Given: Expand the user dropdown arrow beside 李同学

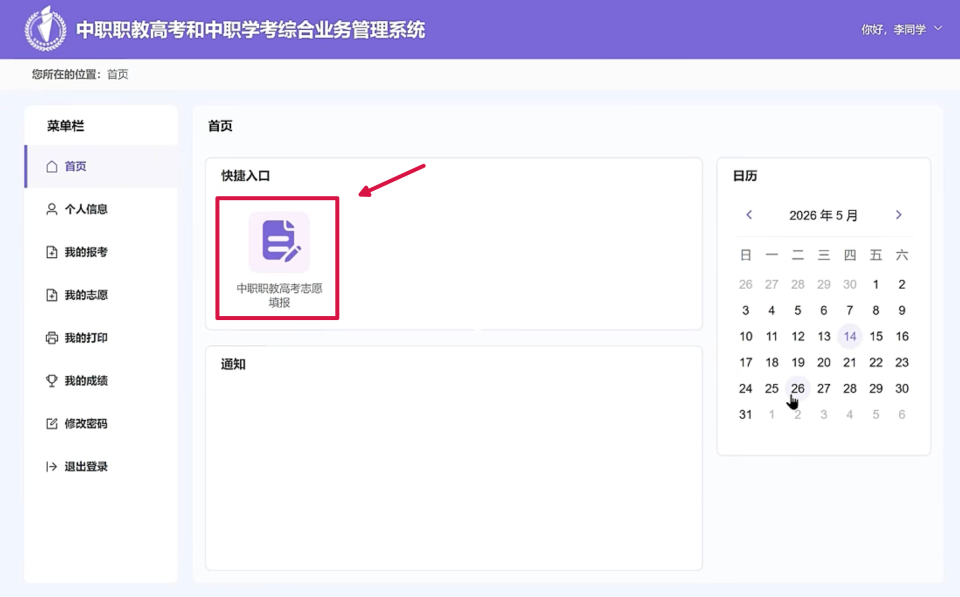Looking at the screenshot, I should pos(938,29).
